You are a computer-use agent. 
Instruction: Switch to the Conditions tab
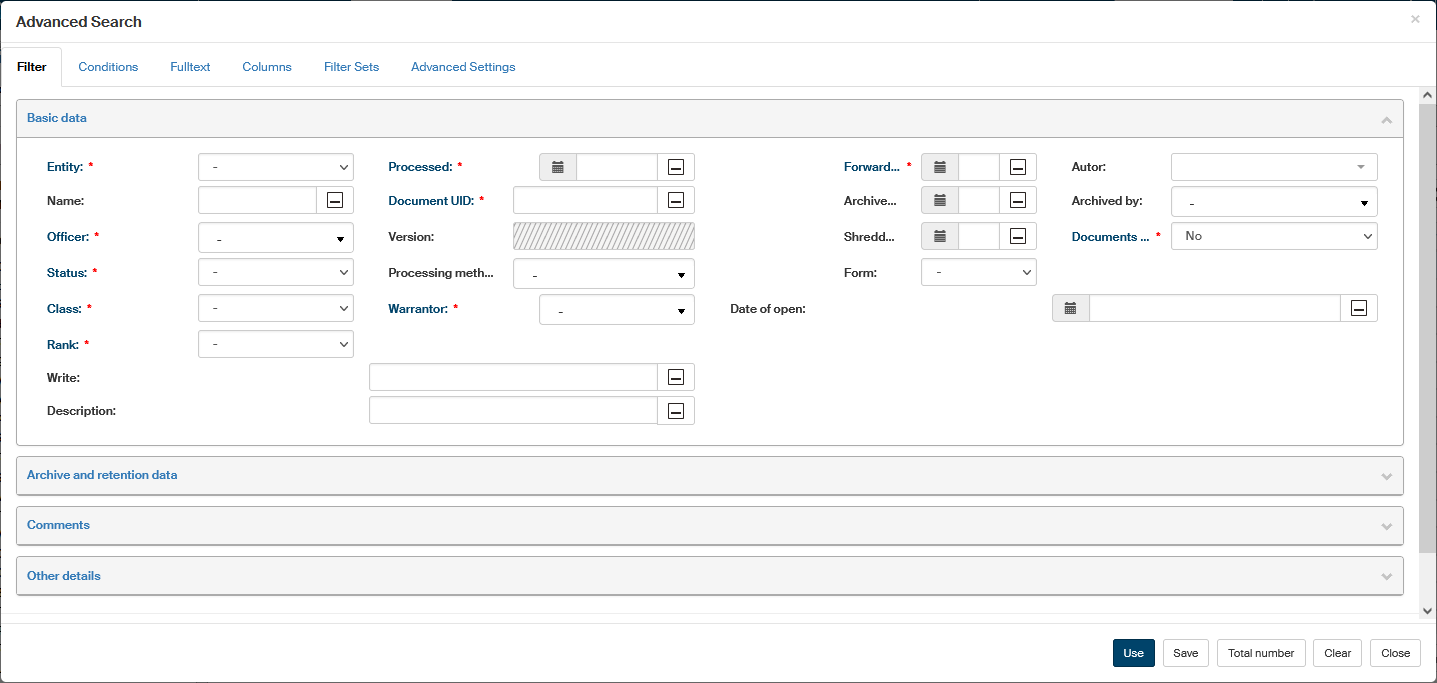point(108,67)
